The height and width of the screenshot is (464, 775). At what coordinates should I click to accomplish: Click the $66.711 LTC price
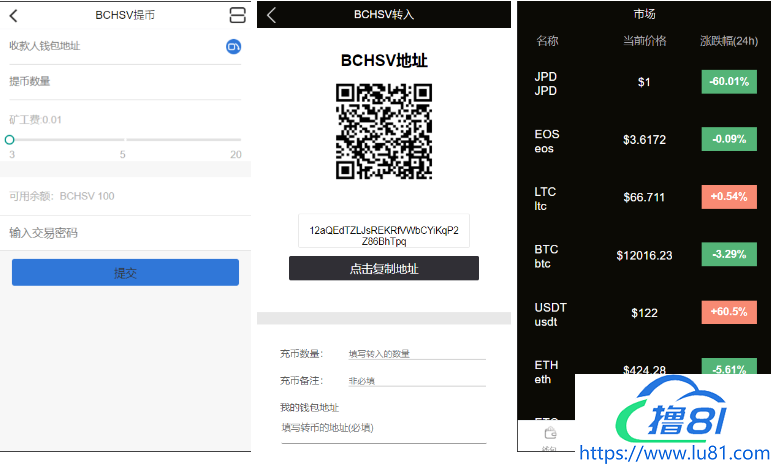pyautogui.click(x=644, y=198)
